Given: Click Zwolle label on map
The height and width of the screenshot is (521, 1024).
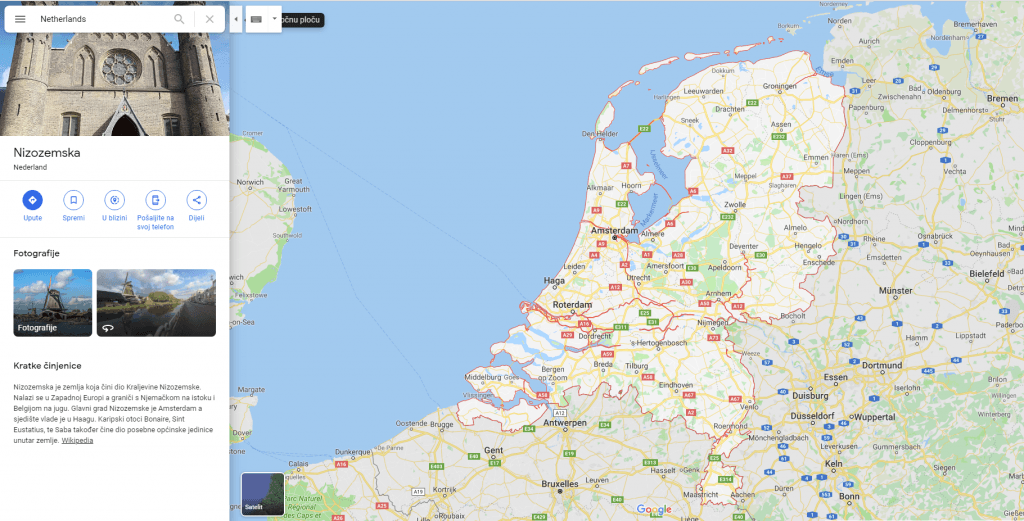Looking at the screenshot, I should coord(735,204).
